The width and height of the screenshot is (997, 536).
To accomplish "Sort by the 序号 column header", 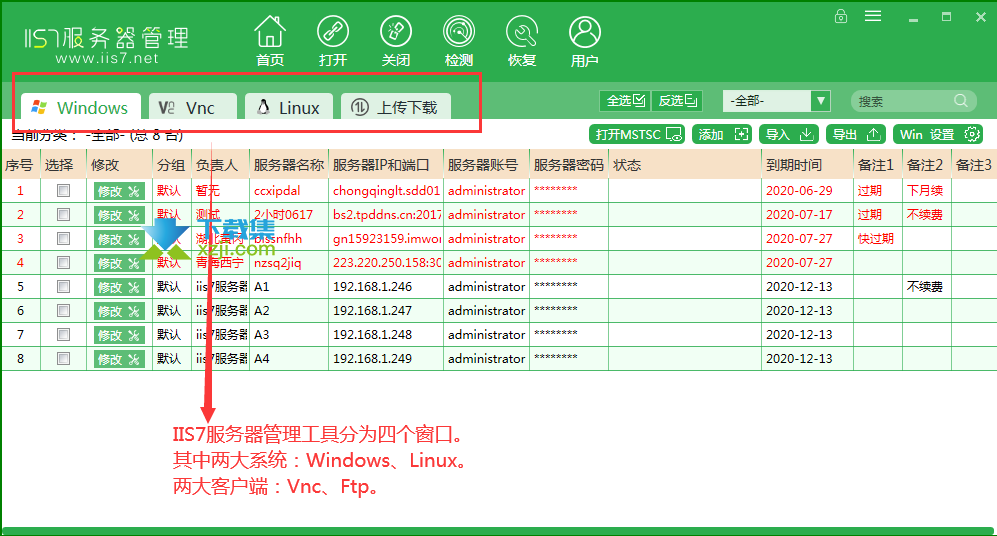I will pos(20,165).
